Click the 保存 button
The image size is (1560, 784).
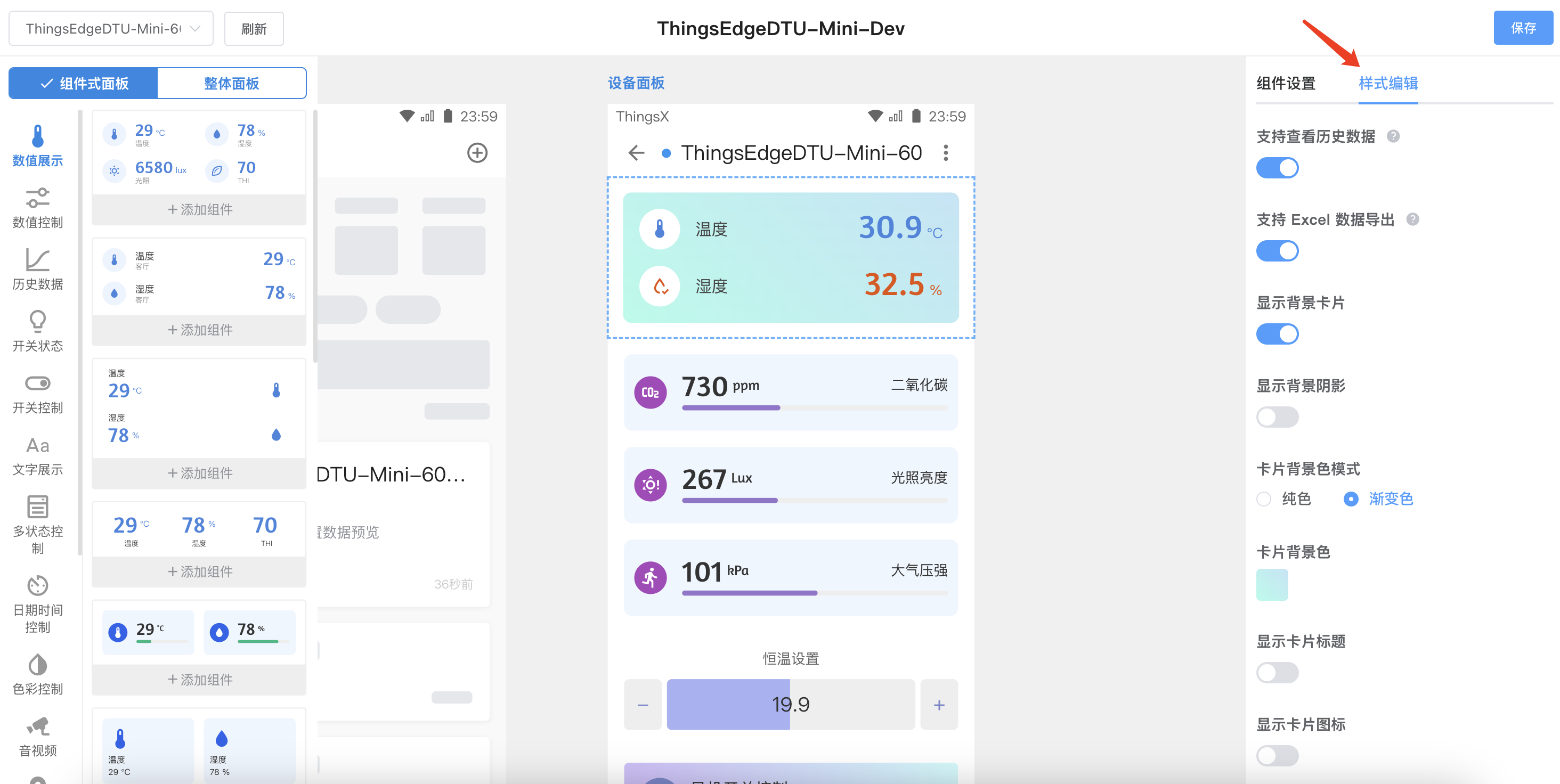(x=1523, y=28)
